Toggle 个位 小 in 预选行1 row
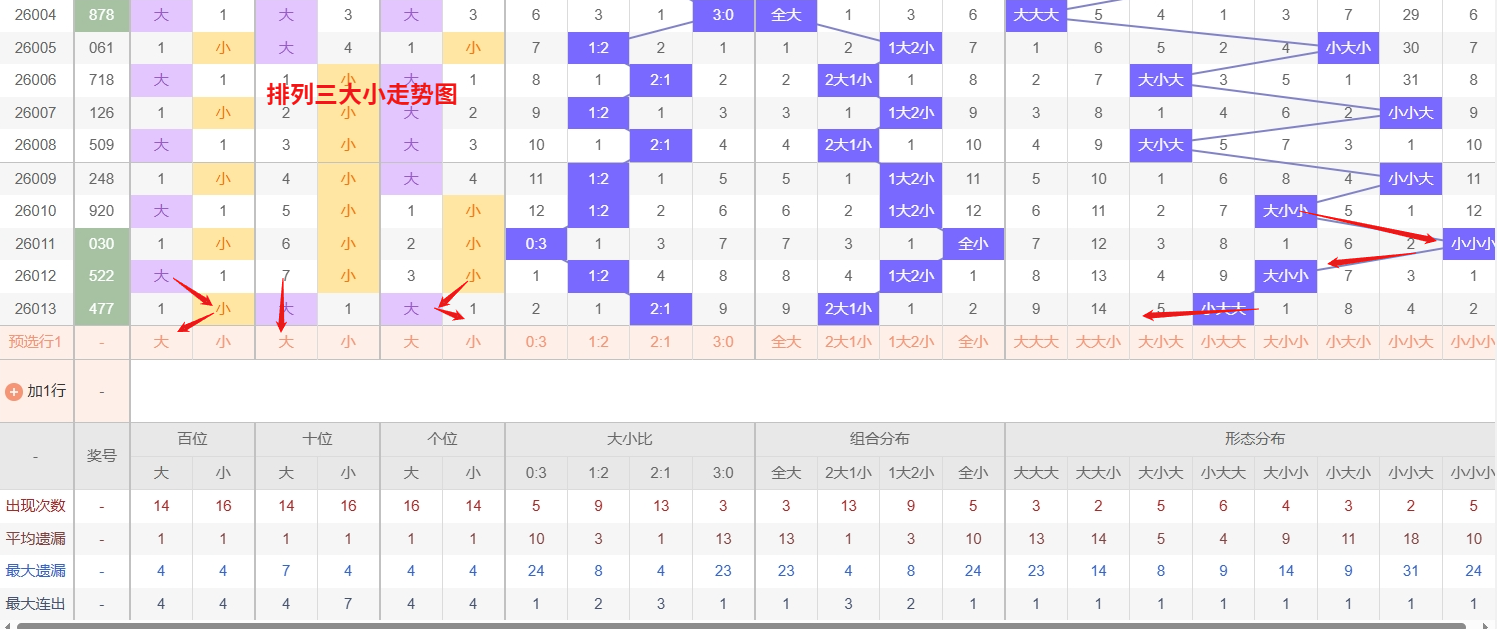This screenshot has height=629, width=1499. click(473, 342)
